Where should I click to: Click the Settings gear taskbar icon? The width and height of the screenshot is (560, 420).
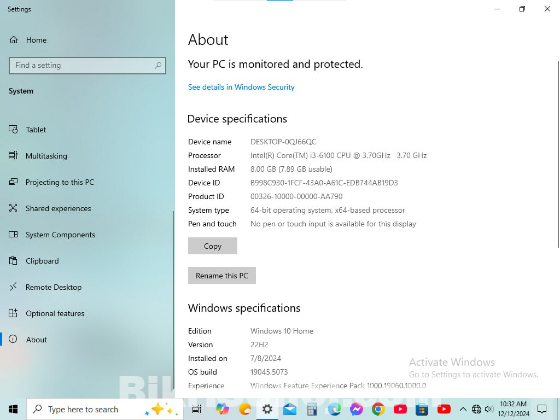[267, 409]
